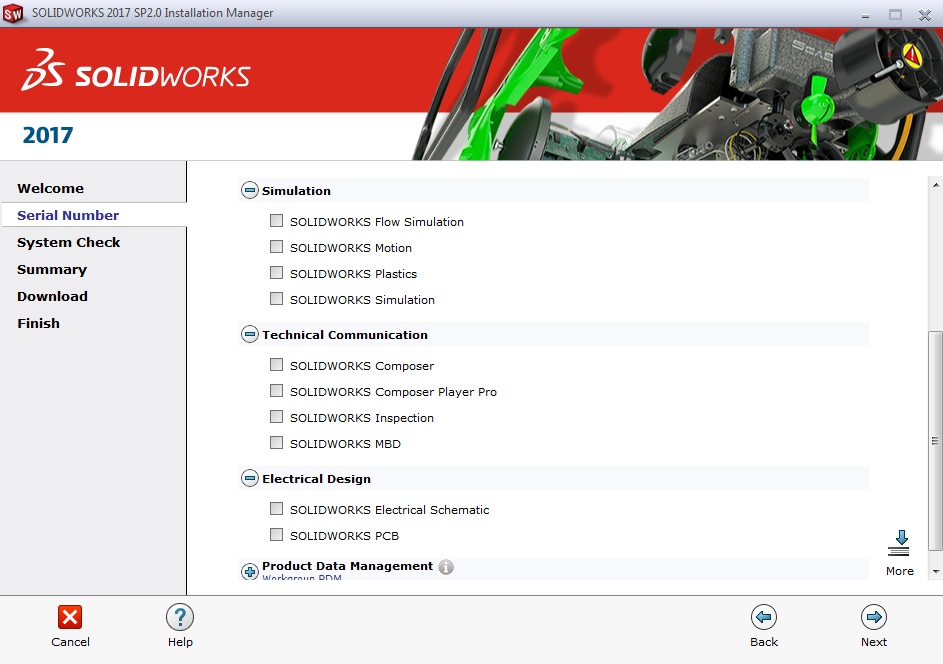Screen dimensions: 943x664
Task: Tick the SOLIDWORKS PCB checkbox
Action: 277,534
